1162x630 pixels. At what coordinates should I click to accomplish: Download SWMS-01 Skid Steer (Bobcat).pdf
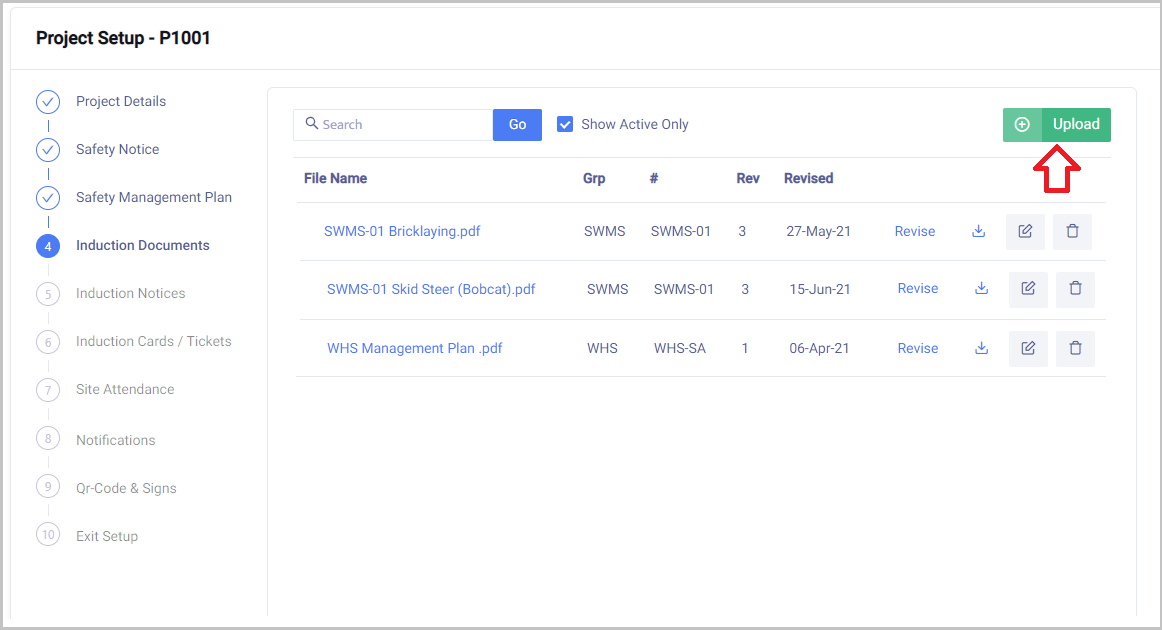tap(981, 289)
